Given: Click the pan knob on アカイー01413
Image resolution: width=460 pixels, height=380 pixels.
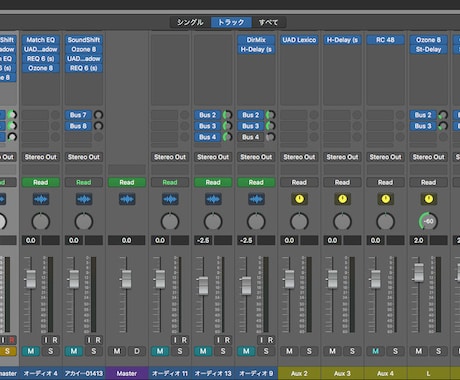Looking at the screenshot, I should [x=84, y=222].
